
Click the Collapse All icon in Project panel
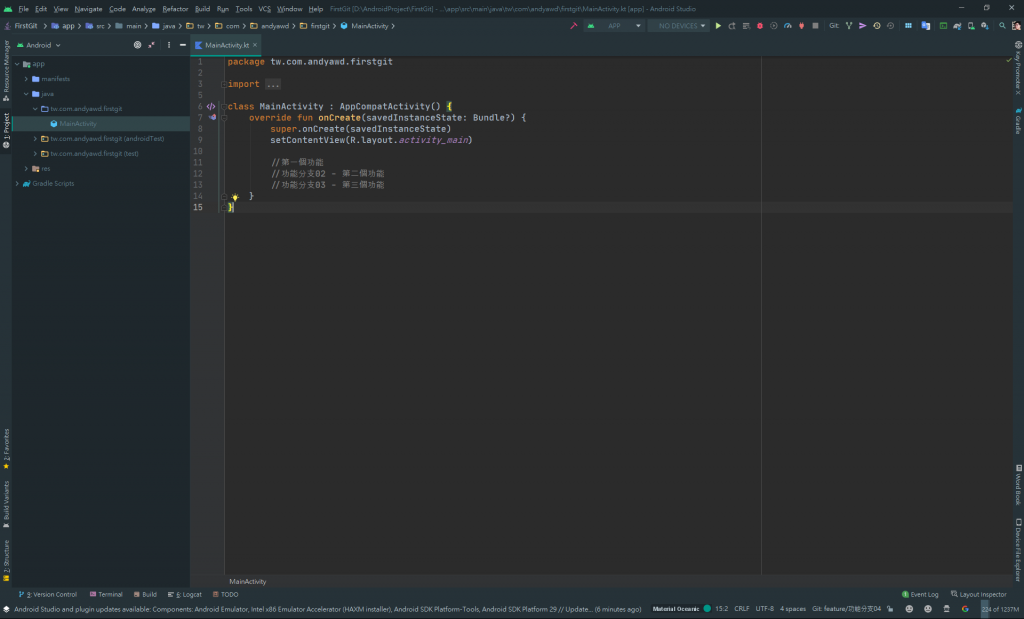point(152,45)
